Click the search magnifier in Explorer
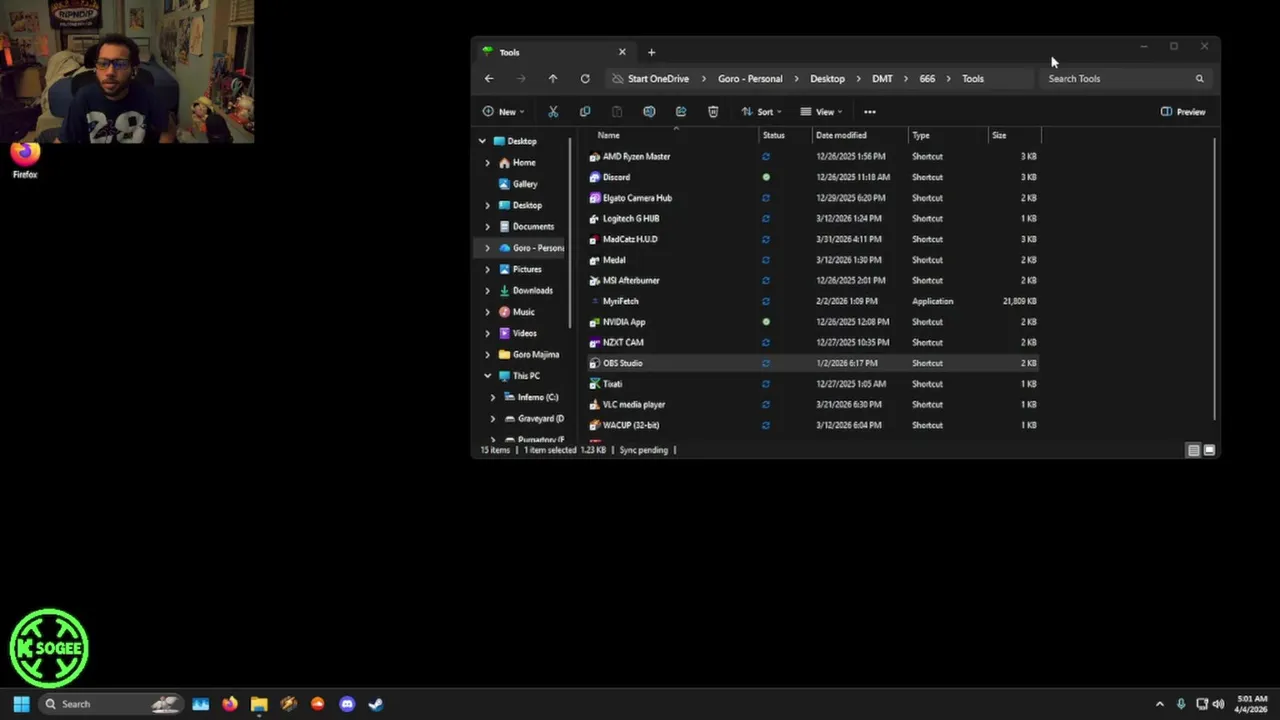 1200,78
